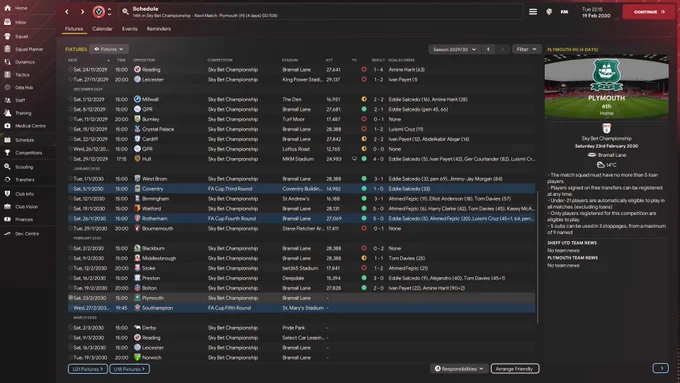Open Schedule in the sidebar
This screenshot has height=383, width=680.
click(24, 140)
